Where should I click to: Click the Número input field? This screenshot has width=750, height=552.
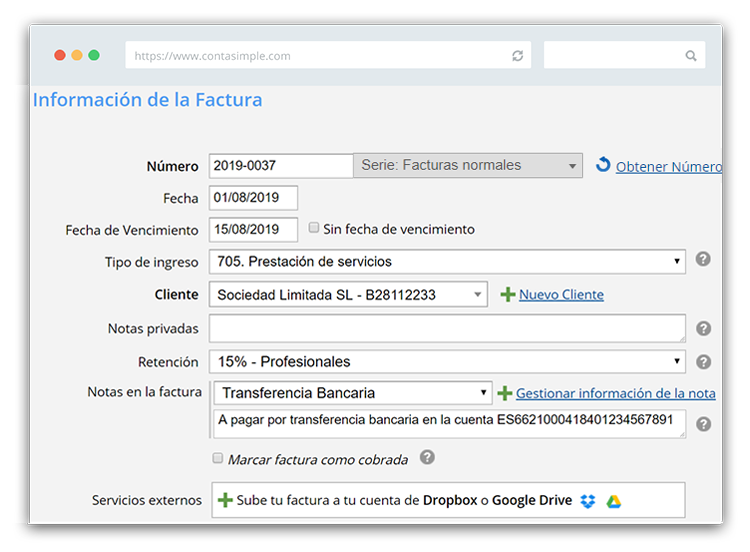(x=281, y=166)
